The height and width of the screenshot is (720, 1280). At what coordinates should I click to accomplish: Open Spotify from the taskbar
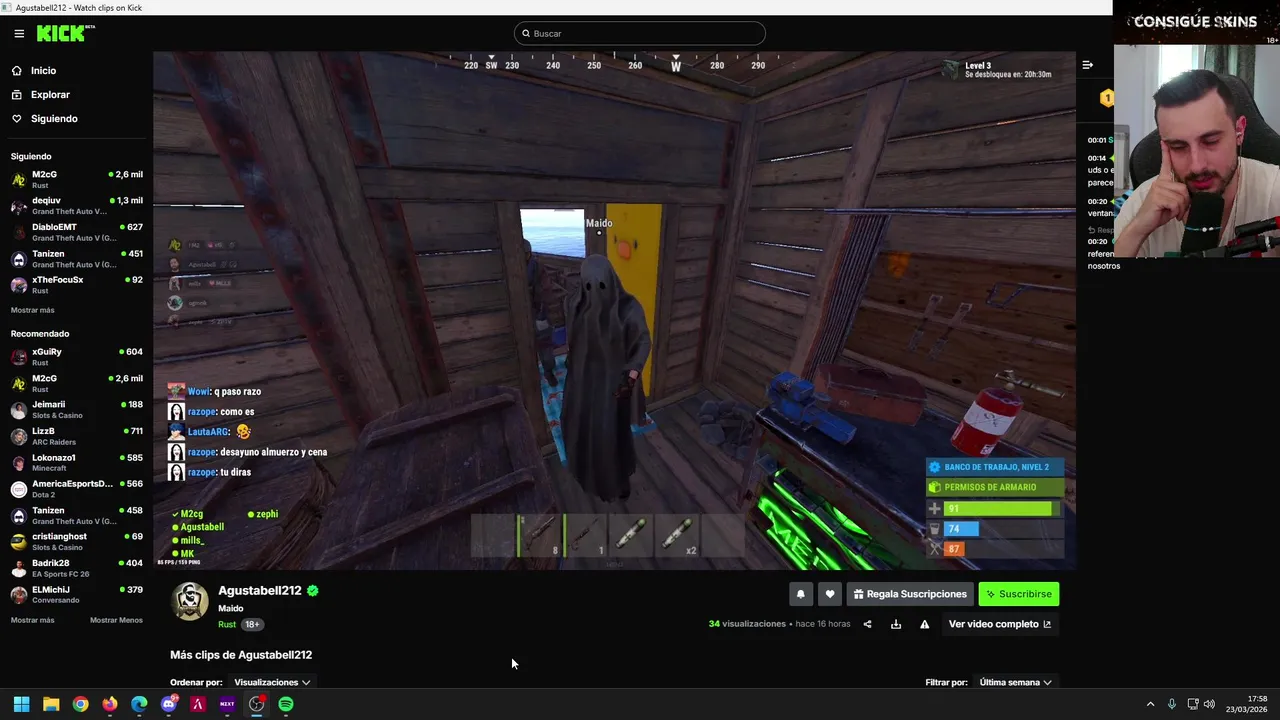point(286,704)
